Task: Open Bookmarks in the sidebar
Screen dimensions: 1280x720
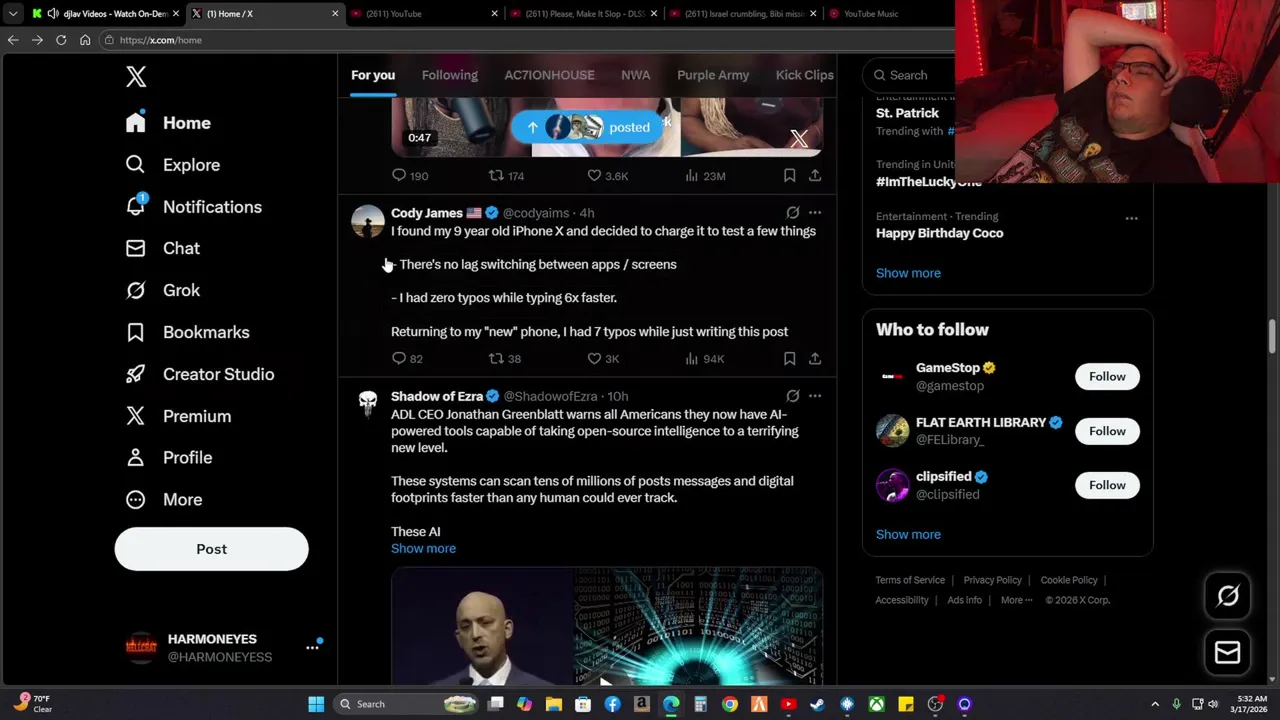Action: 187,332
